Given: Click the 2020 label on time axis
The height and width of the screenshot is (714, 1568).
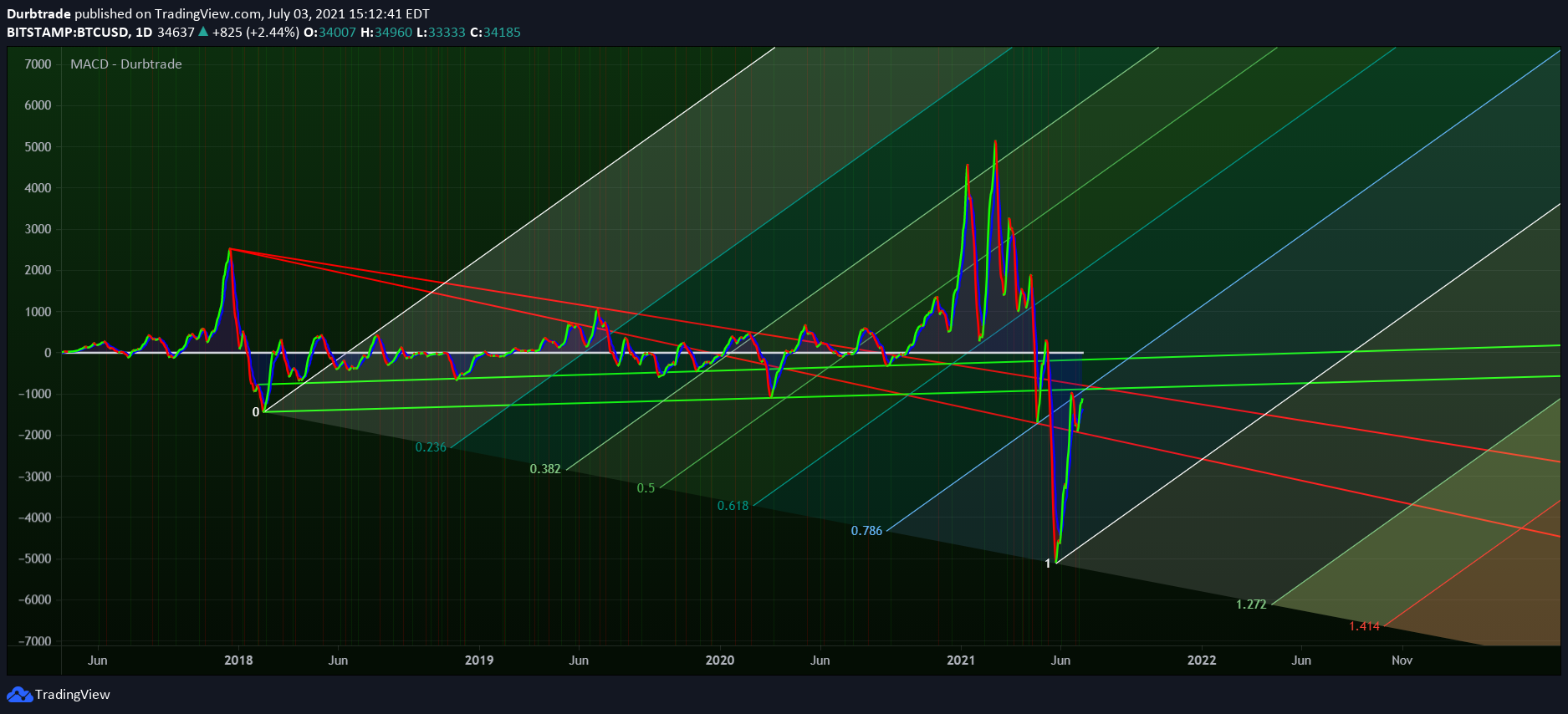Looking at the screenshot, I should point(720,660).
